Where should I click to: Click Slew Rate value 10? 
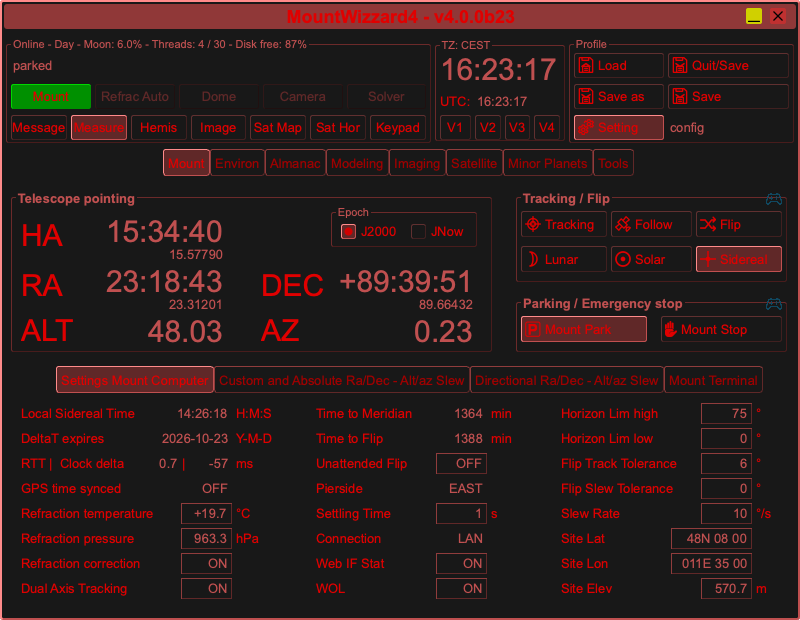pyautogui.click(x=727, y=513)
